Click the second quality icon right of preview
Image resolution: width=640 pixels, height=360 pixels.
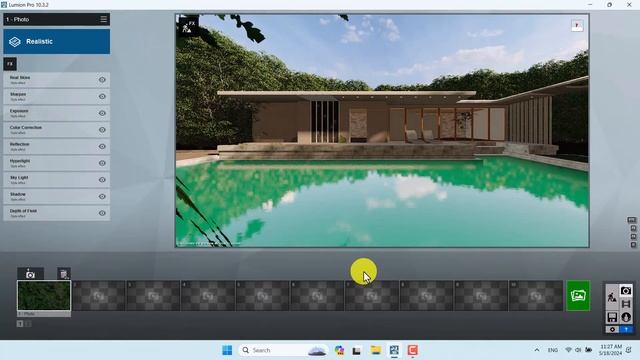(x=633, y=229)
